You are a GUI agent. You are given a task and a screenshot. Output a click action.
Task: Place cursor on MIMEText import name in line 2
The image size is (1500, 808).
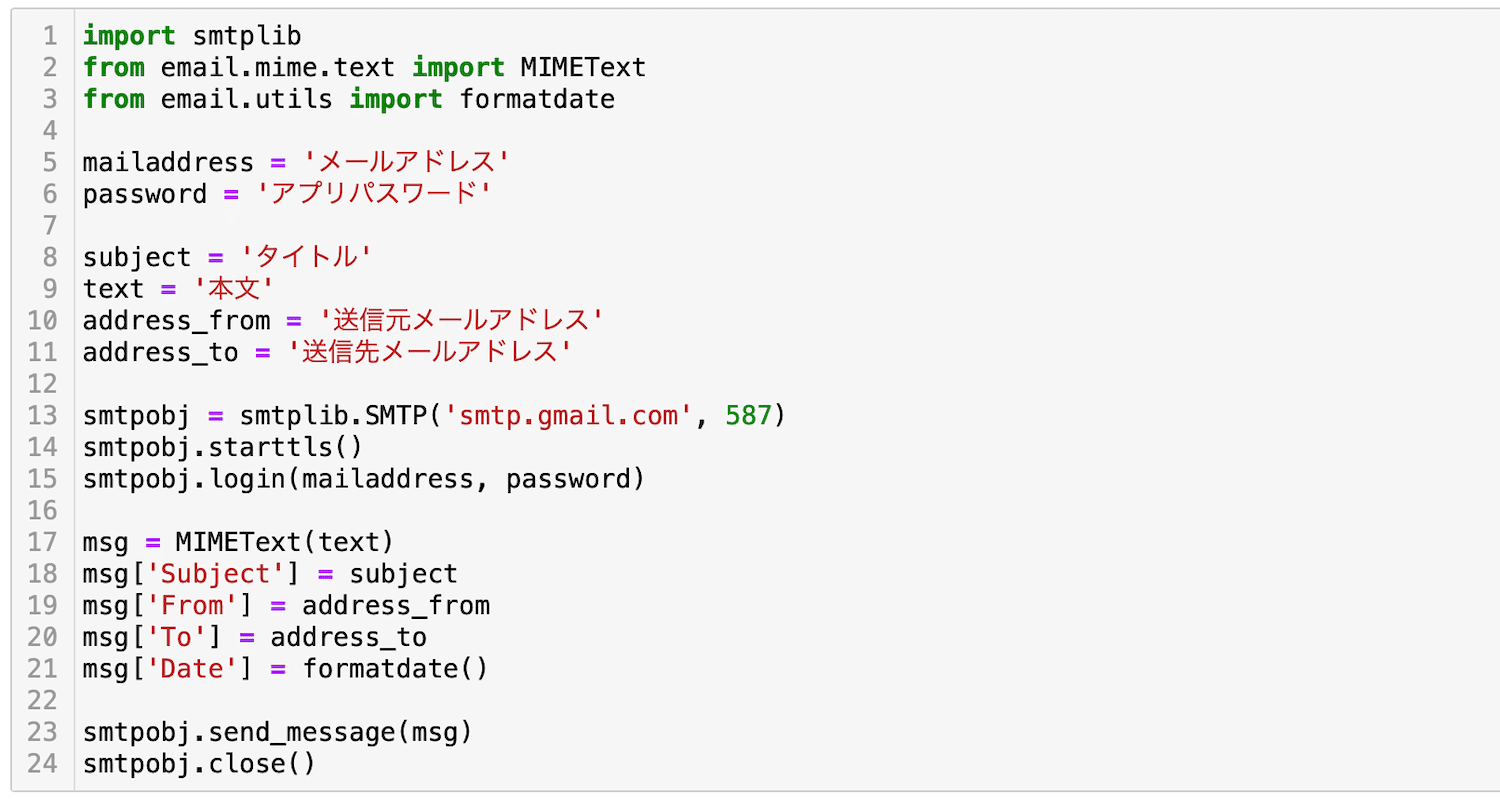tap(583, 68)
